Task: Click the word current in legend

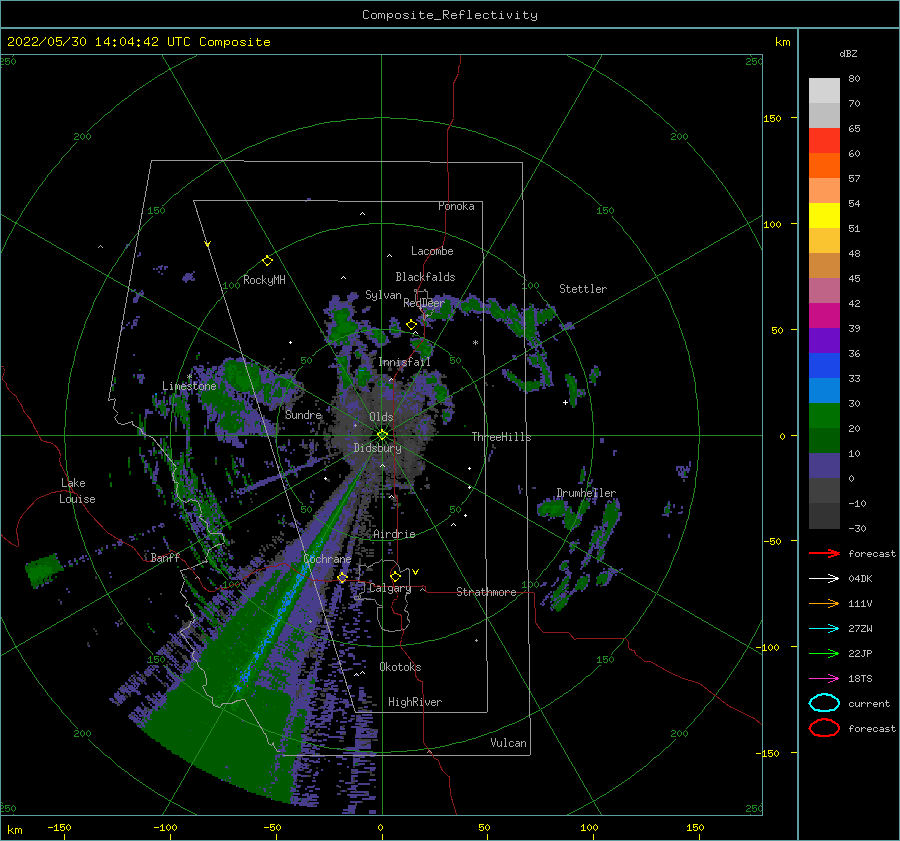Action: 869,703
